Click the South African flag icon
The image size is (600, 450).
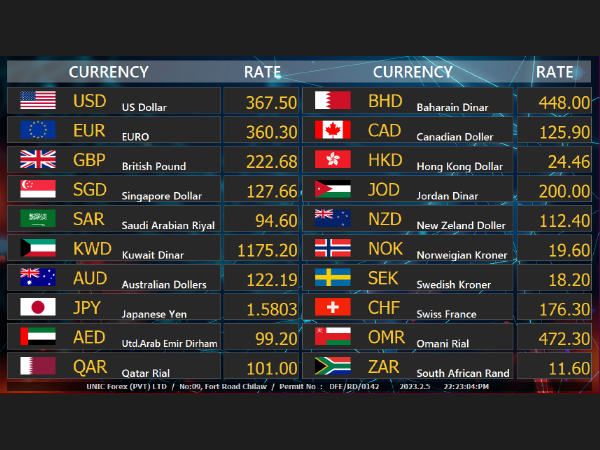coord(333,366)
